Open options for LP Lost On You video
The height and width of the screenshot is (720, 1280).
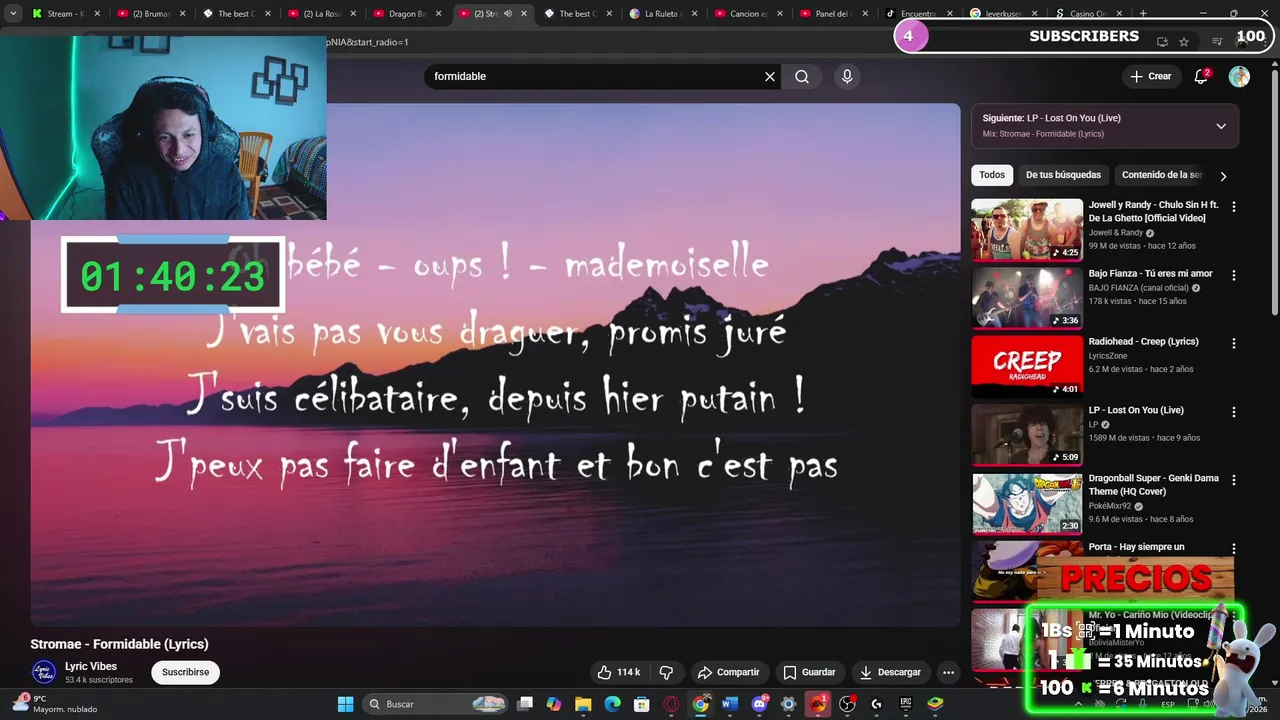(1233, 412)
